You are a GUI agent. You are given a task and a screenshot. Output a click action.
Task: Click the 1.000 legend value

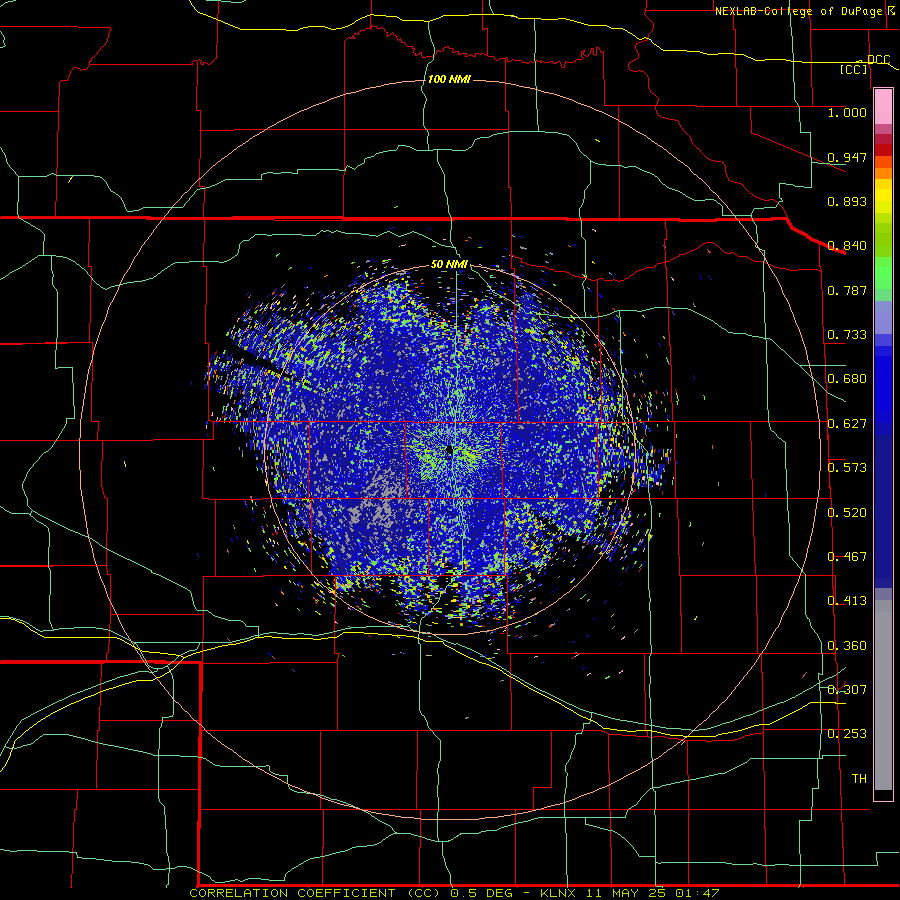pyautogui.click(x=847, y=112)
